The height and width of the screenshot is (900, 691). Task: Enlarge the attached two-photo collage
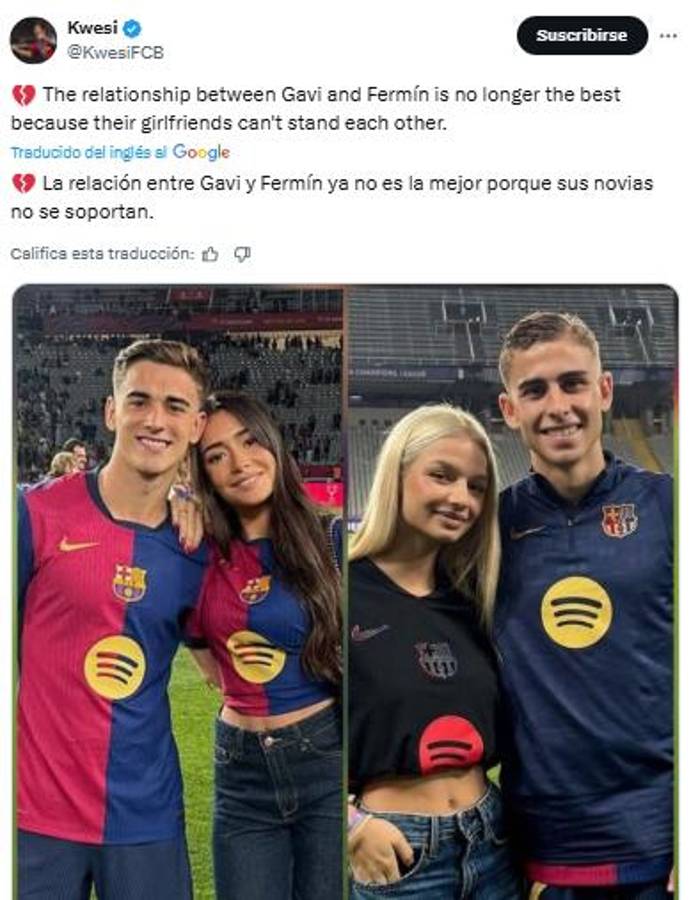point(345,590)
